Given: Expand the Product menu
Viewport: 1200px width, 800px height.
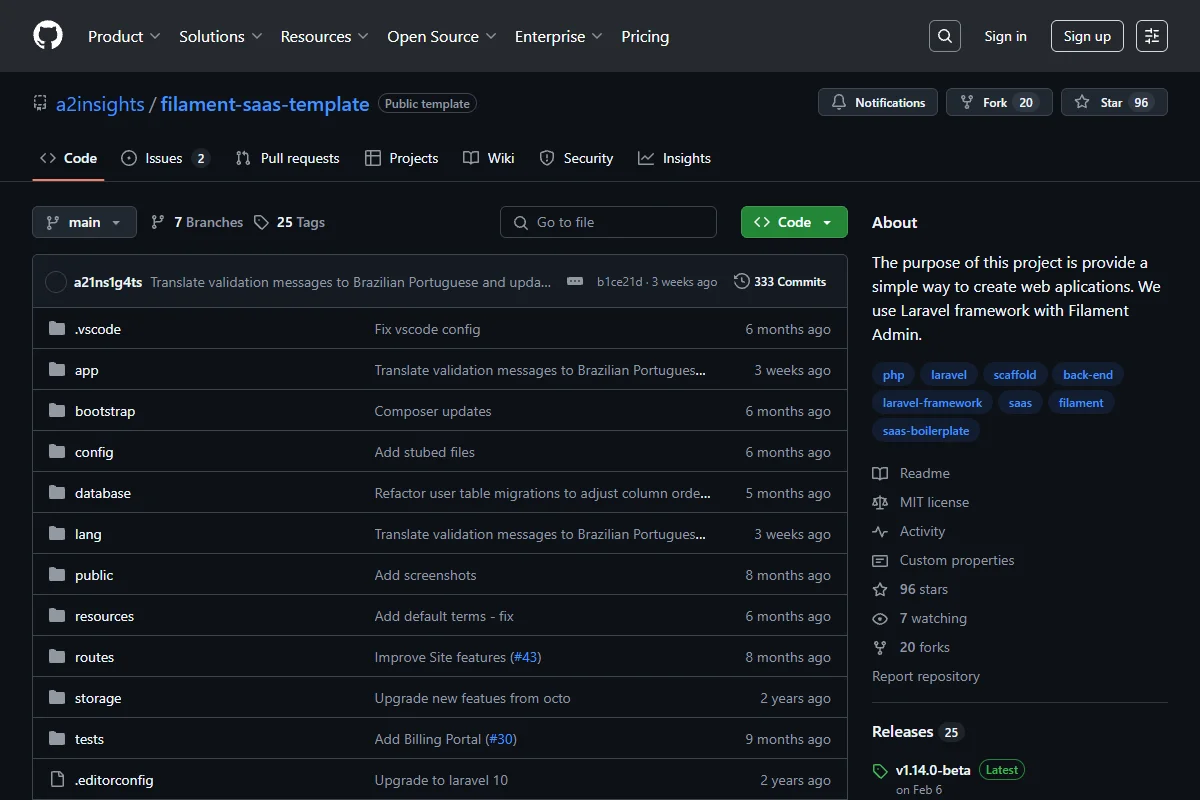Looking at the screenshot, I should pyautogui.click(x=124, y=36).
